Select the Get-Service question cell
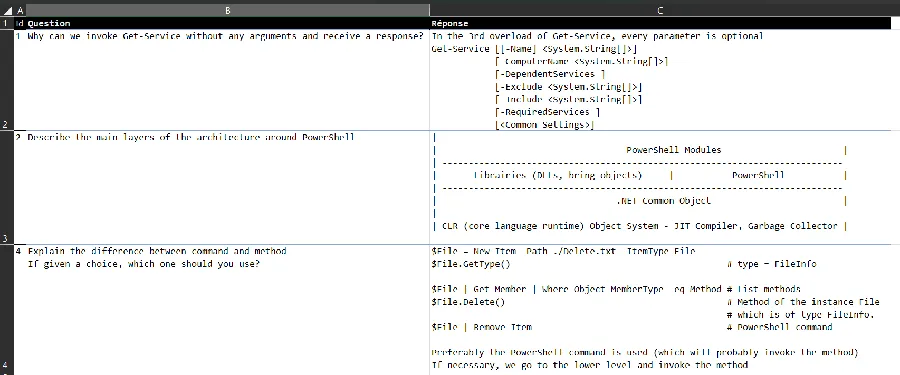 [228, 80]
